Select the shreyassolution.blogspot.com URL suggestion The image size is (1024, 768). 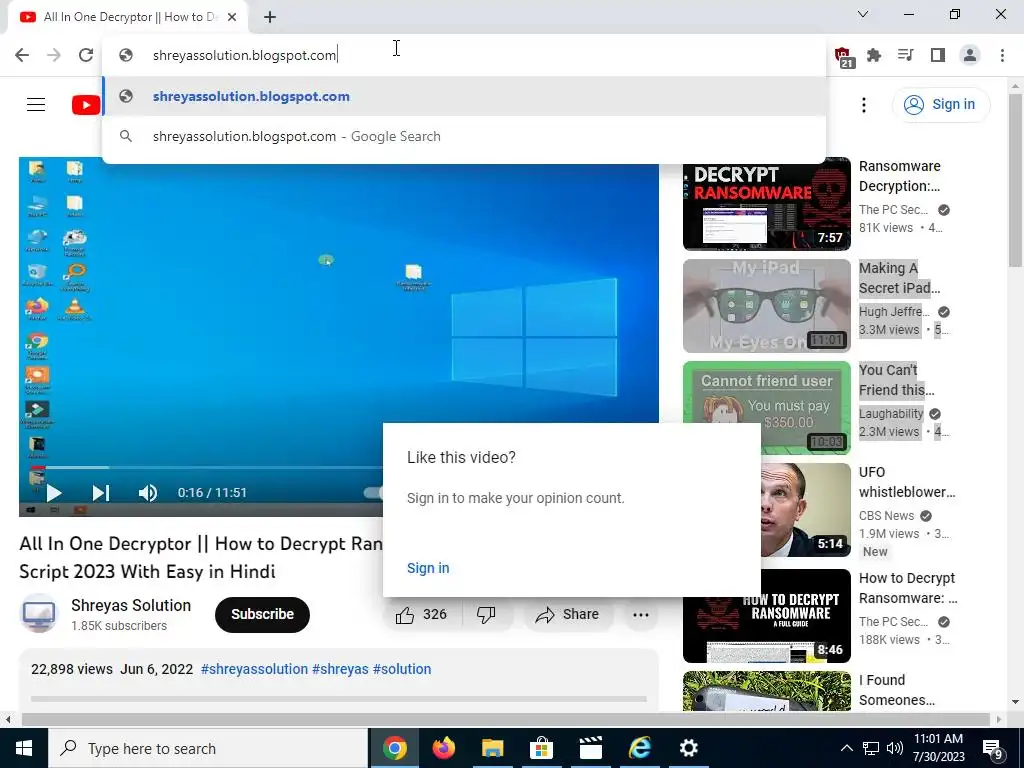(464, 96)
